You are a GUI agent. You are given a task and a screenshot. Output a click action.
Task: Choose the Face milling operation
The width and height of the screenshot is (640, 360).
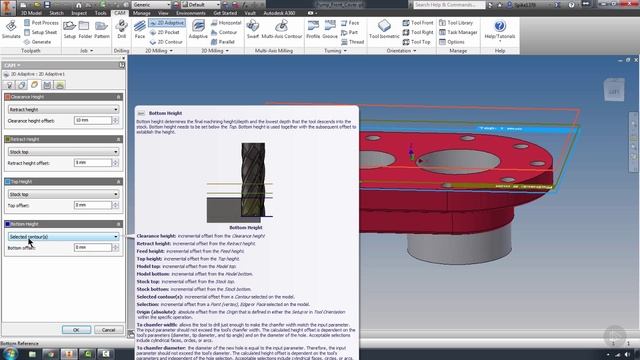pos(140,29)
